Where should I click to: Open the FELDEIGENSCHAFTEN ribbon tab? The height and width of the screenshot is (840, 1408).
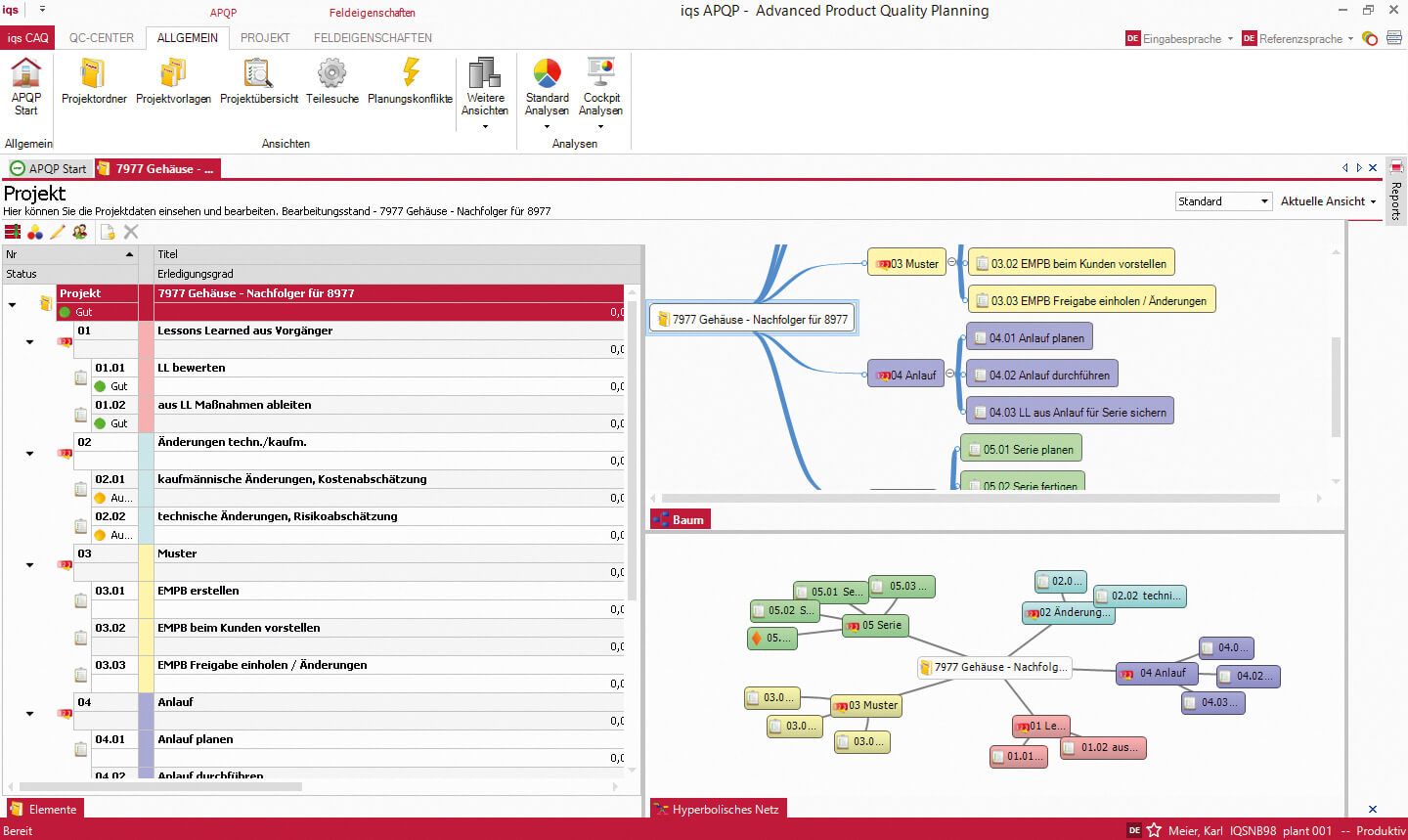coord(373,37)
